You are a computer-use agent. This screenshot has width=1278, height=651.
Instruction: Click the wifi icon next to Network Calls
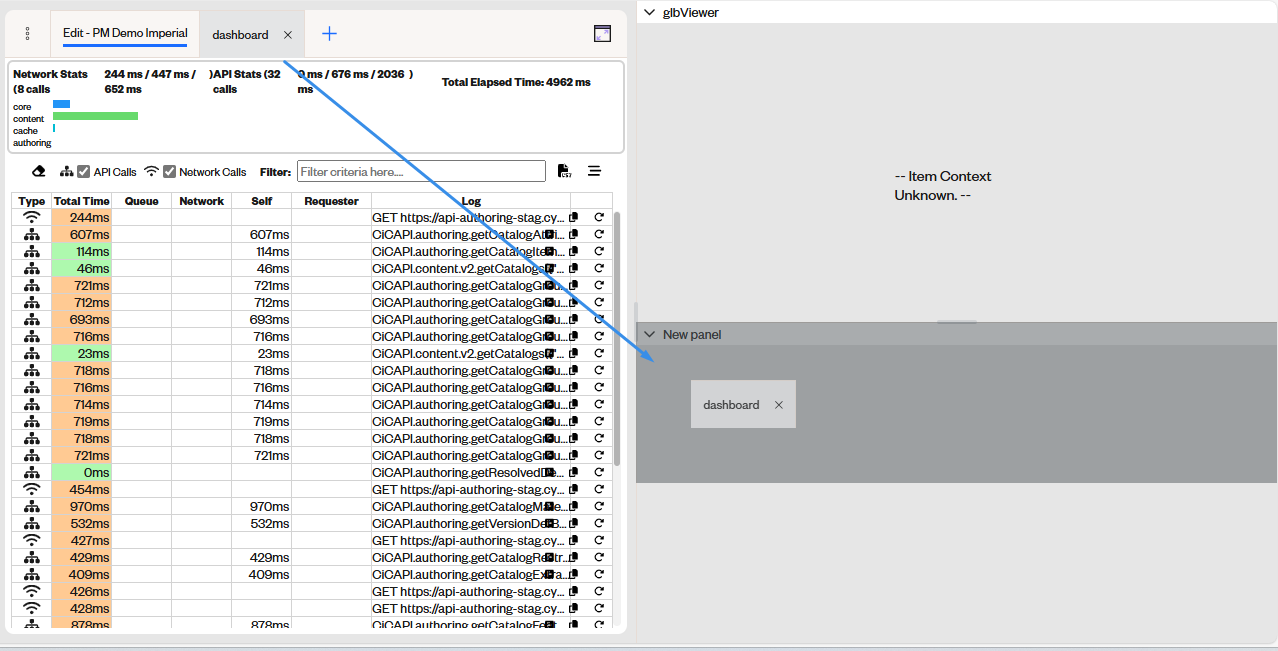click(151, 170)
